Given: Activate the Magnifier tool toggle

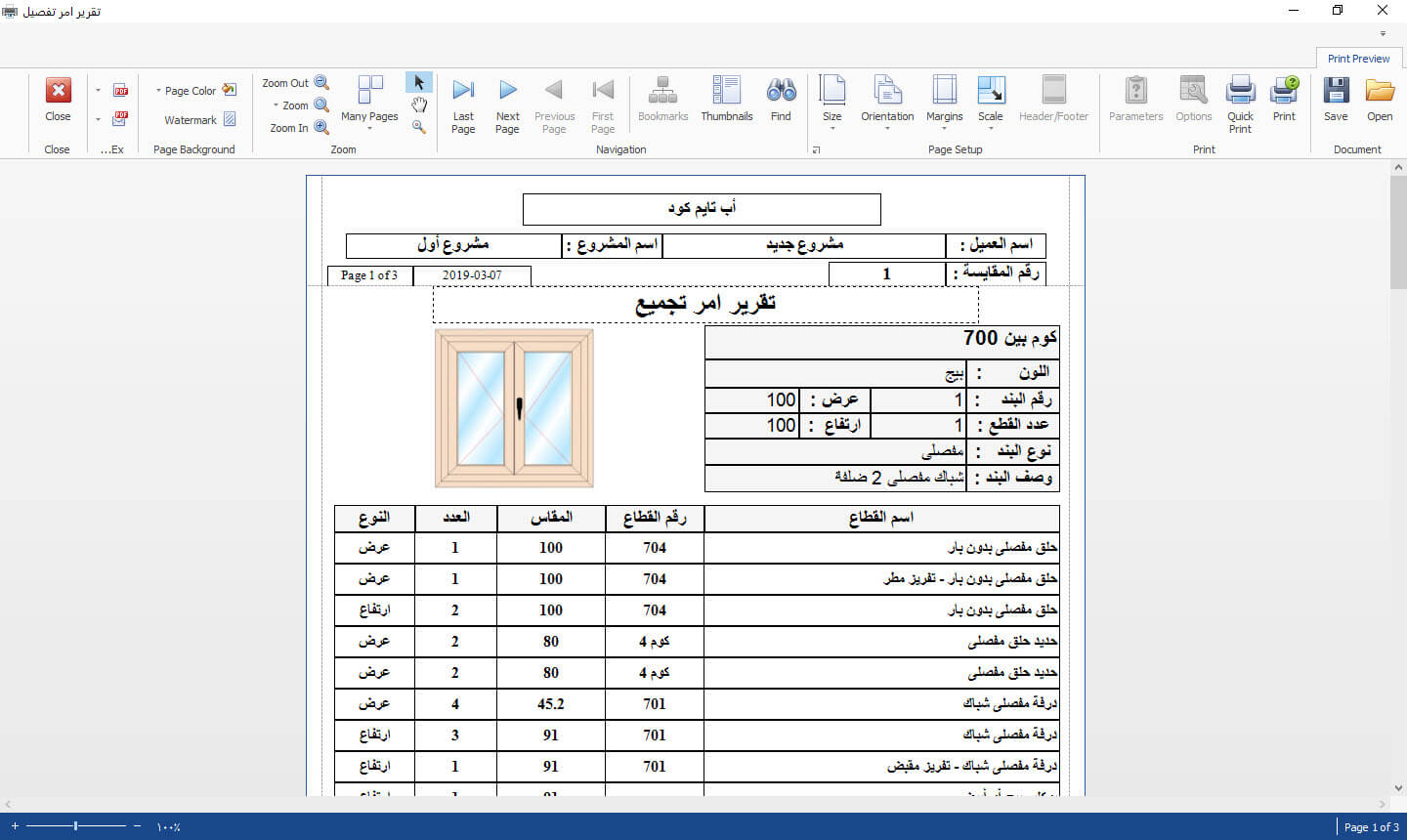Looking at the screenshot, I should click(x=419, y=127).
